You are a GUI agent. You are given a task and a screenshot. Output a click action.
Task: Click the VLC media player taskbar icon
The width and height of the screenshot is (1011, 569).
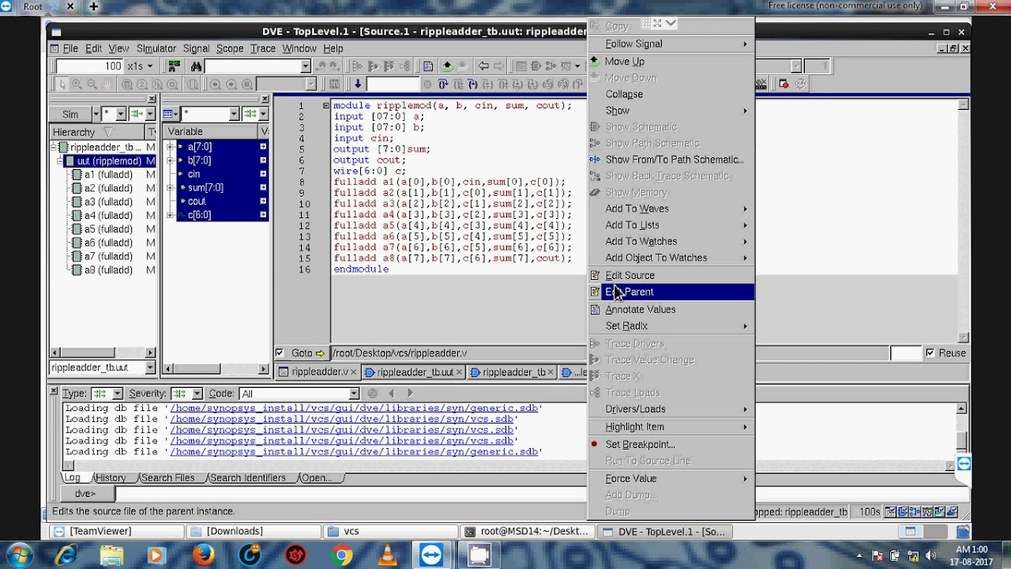[x=387, y=554]
